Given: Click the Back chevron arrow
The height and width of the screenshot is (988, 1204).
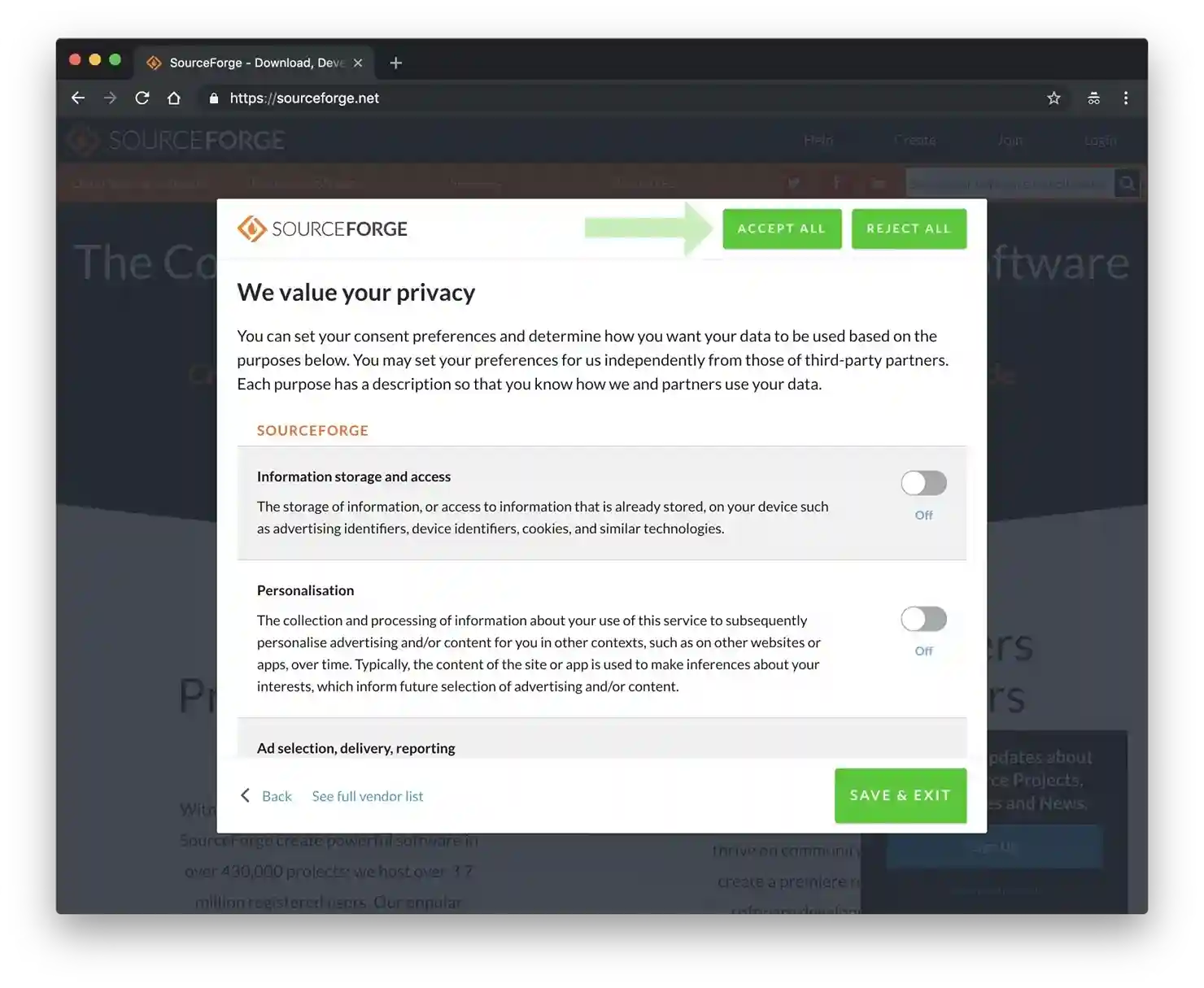Looking at the screenshot, I should (245, 795).
